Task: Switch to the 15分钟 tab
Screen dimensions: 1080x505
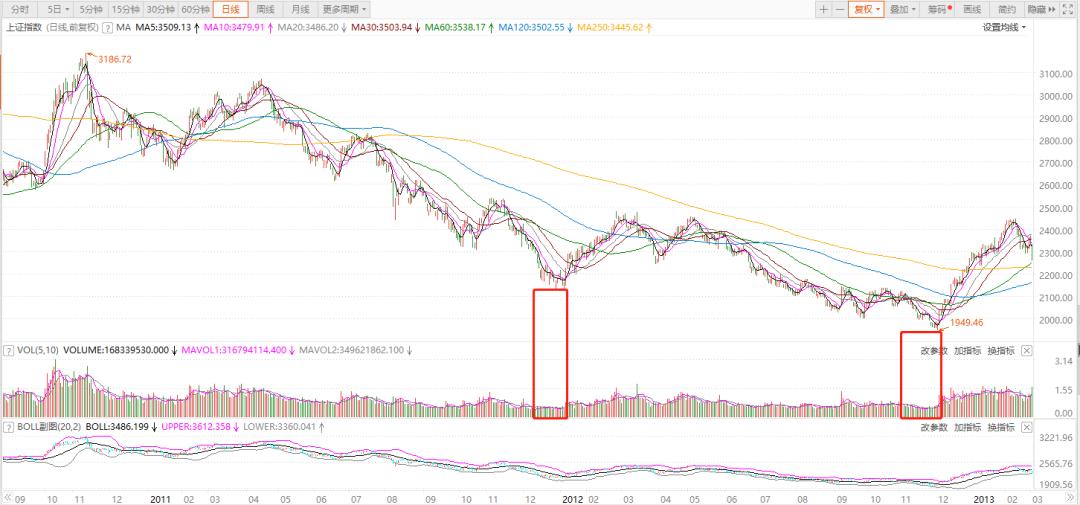Action: coord(125,10)
